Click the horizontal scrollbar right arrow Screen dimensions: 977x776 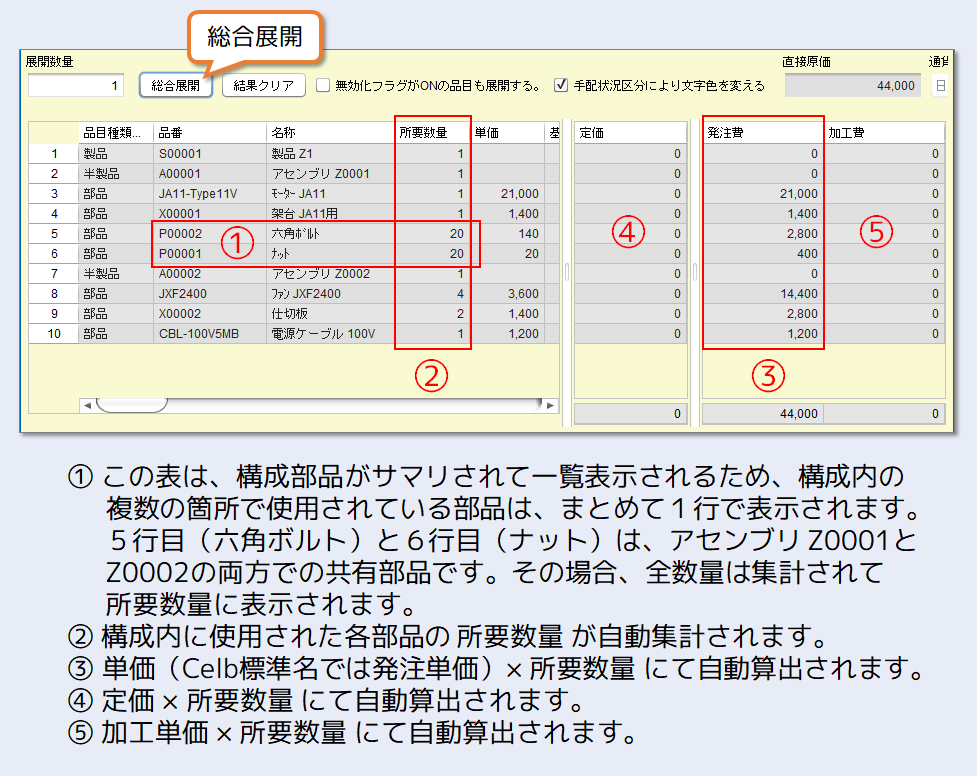(x=549, y=405)
